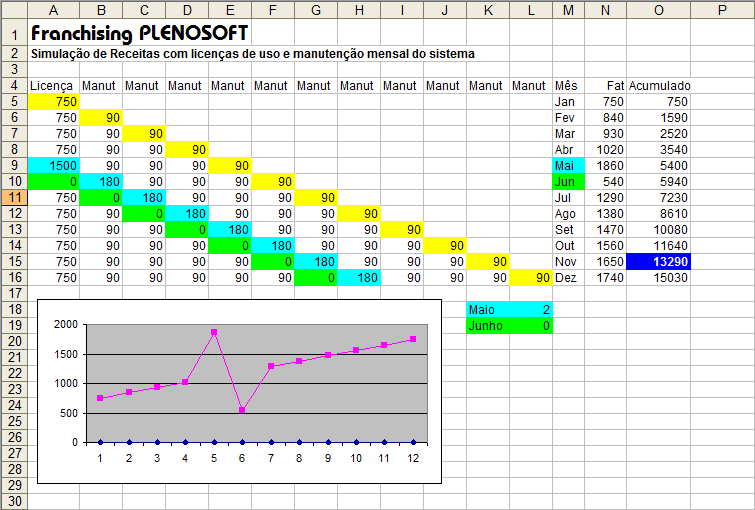
Task: Select the simulation subtitle text in row 2
Action: click(253, 54)
